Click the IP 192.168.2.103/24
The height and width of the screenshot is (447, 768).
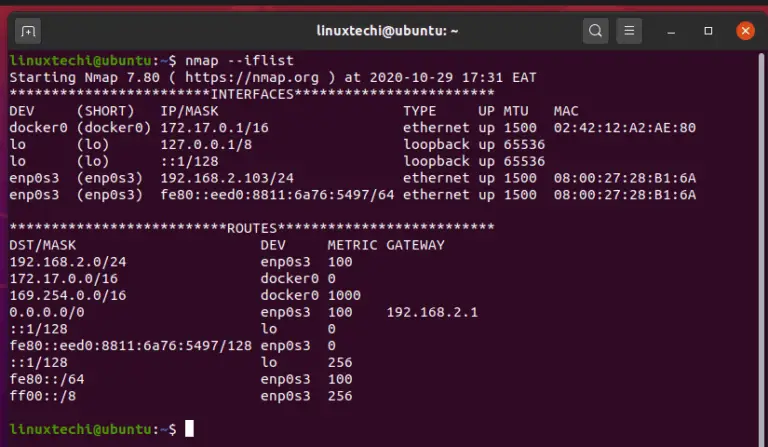pyautogui.click(x=227, y=178)
